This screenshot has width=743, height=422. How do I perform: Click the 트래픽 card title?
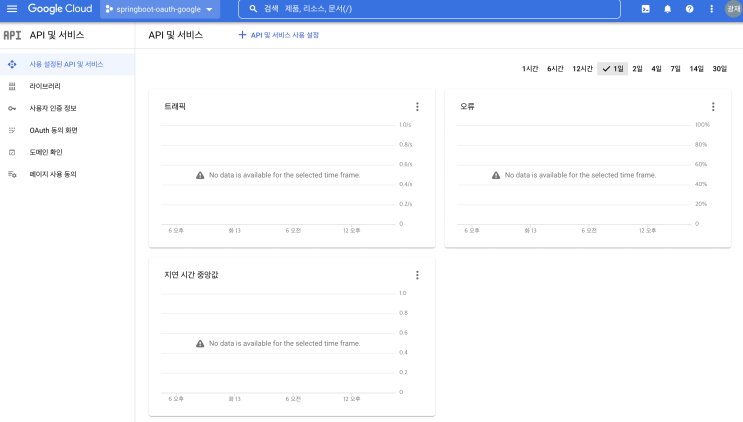coord(175,107)
